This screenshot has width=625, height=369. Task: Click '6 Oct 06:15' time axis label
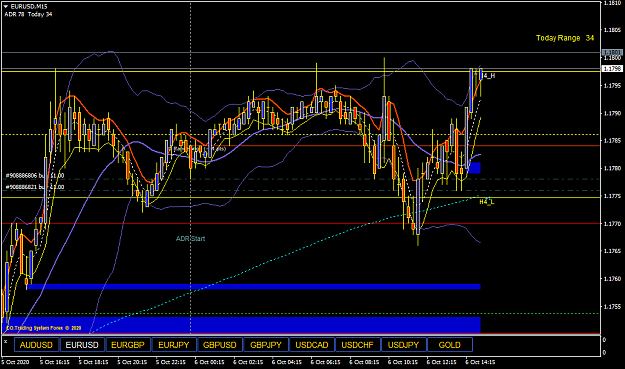click(x=325, y=362)
